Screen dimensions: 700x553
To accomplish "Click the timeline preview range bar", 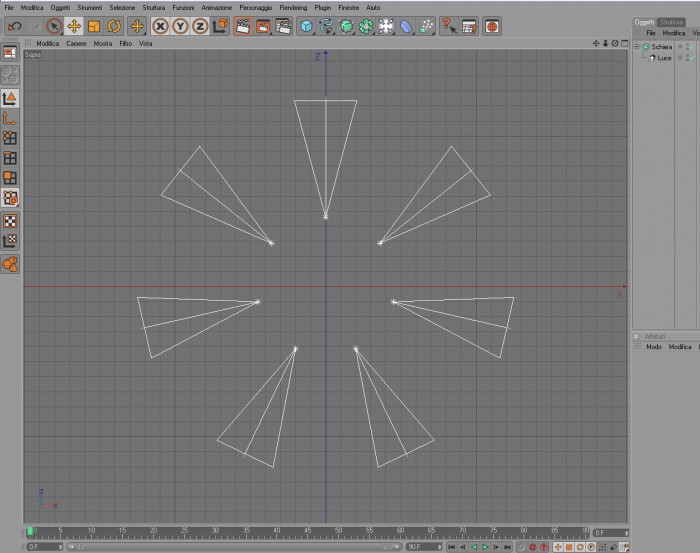I will coord(233,547).
